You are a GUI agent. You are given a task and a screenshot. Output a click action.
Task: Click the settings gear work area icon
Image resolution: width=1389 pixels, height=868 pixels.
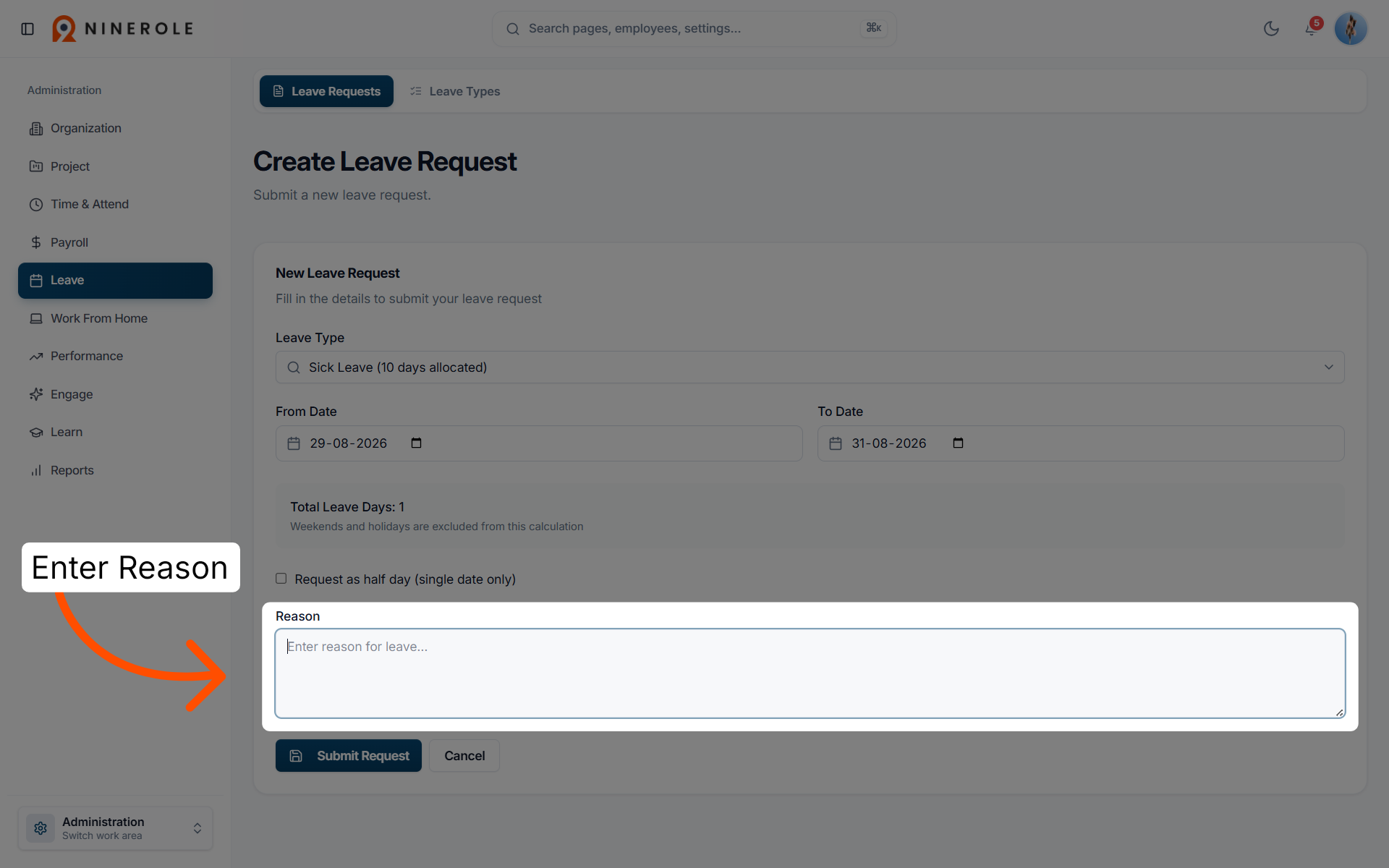point(41,828)
